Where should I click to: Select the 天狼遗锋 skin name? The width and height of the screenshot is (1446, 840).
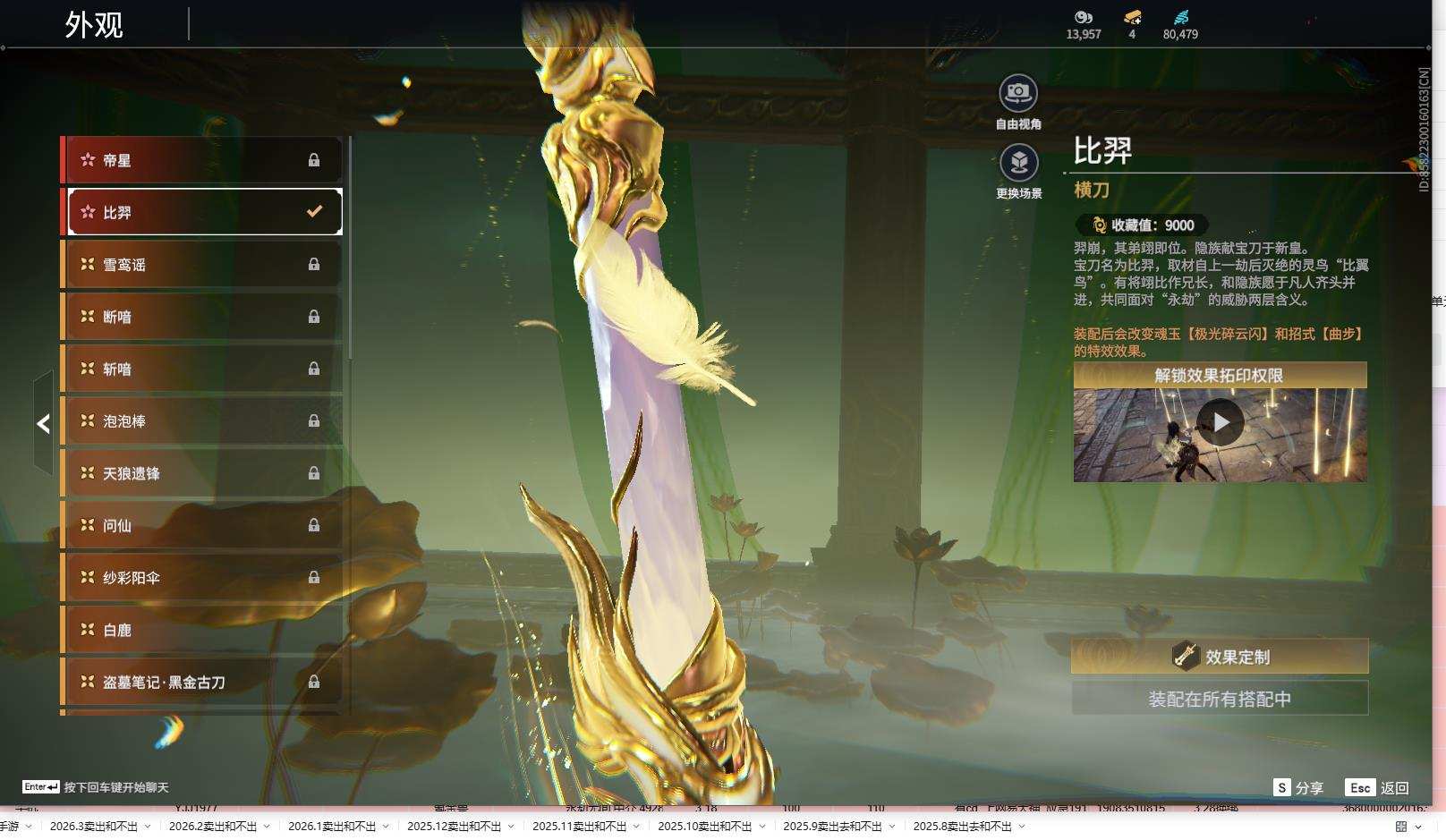tap(132, 473)
